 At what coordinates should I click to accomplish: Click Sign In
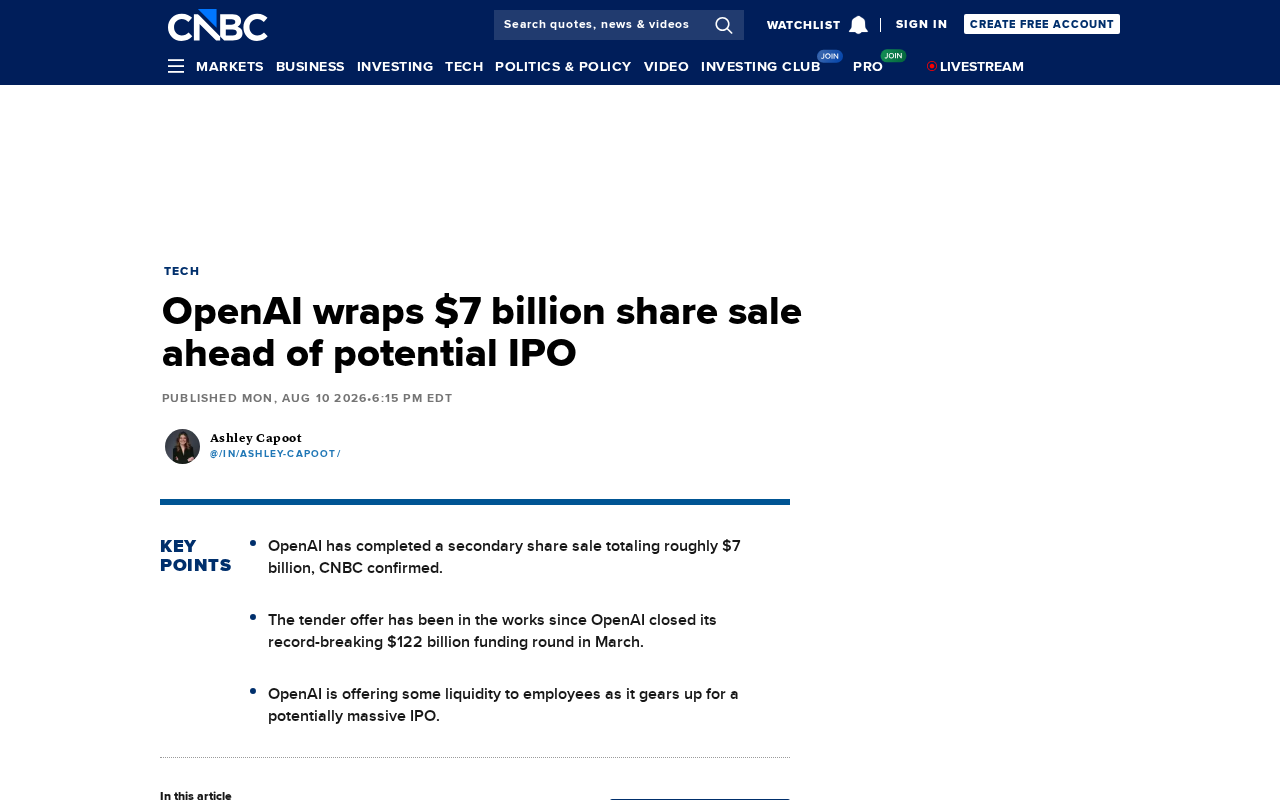click(921, 24)
